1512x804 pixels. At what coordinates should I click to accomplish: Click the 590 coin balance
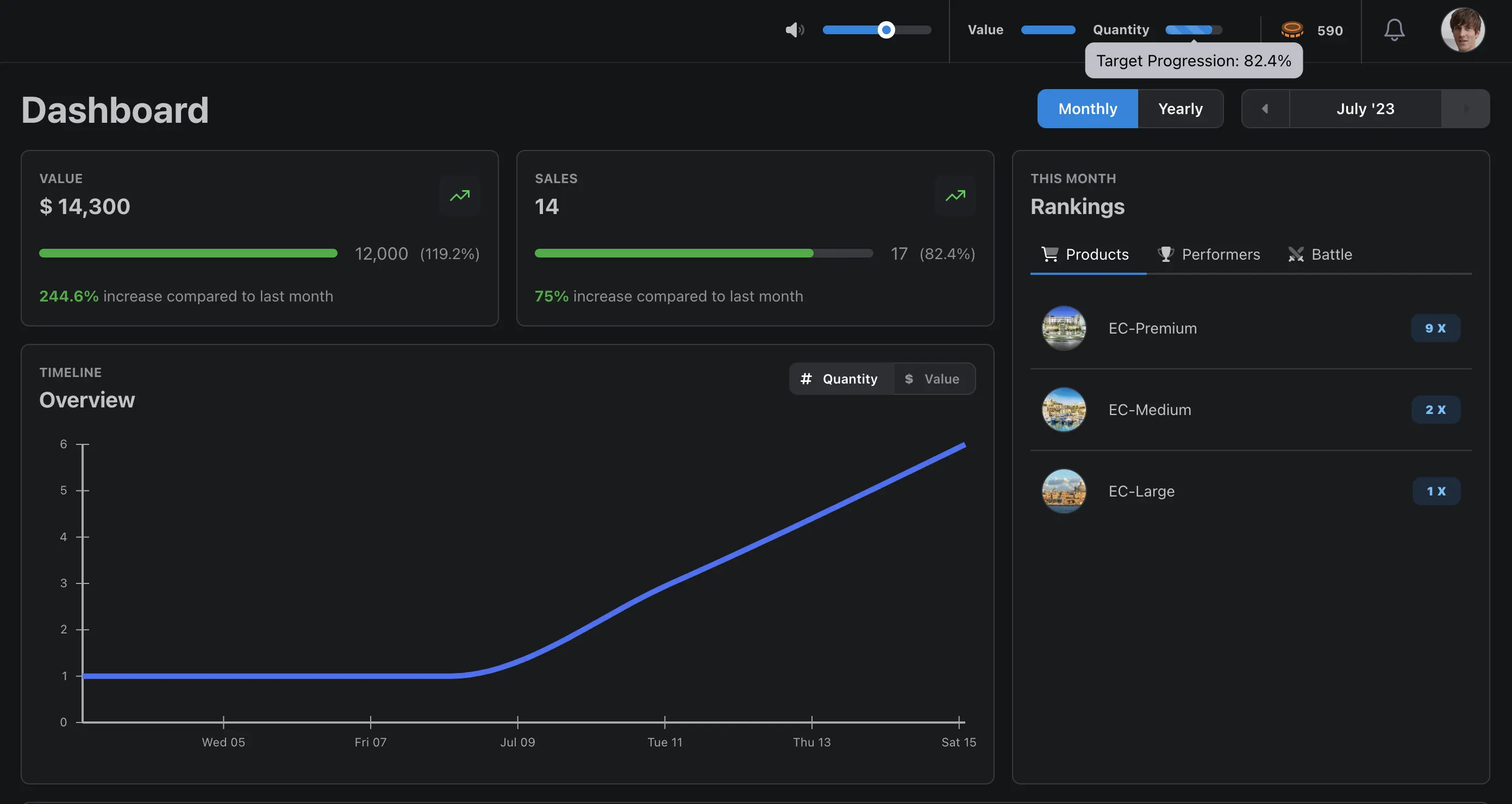tap(1329, 30)
